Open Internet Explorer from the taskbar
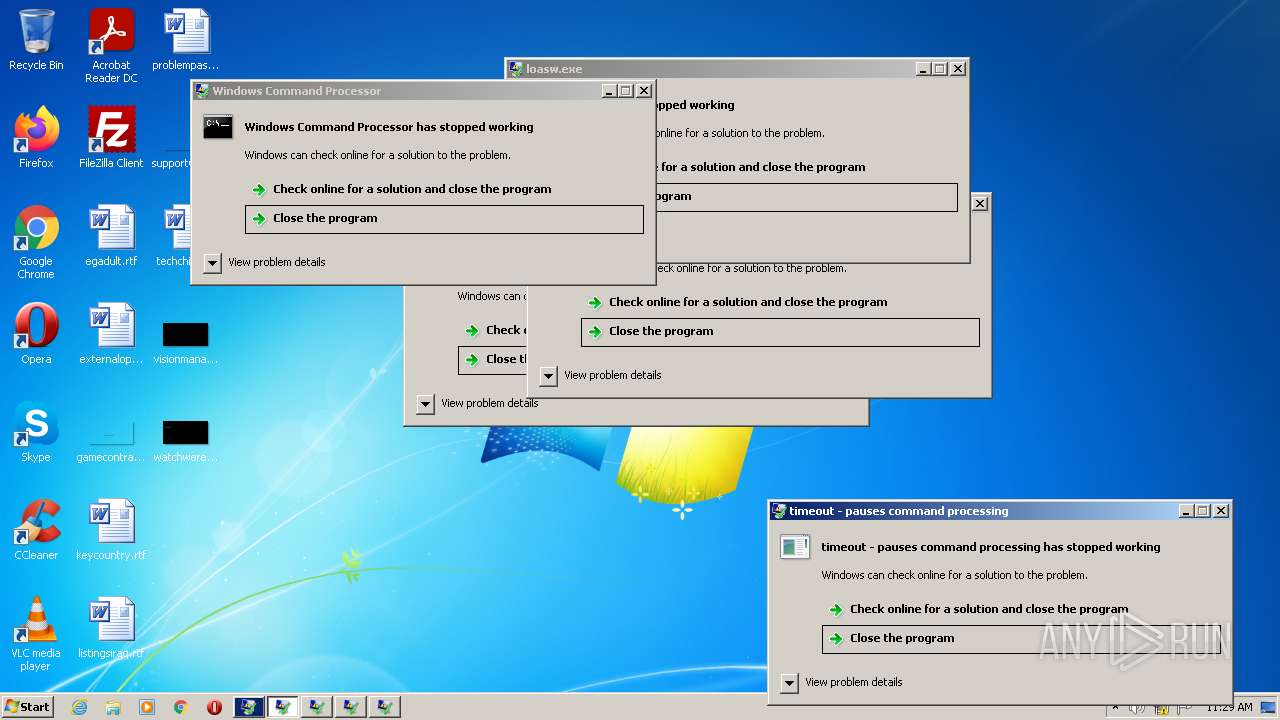Image resolution: width=1280 pixels, height=720 pixels. (x=80, y=707)
